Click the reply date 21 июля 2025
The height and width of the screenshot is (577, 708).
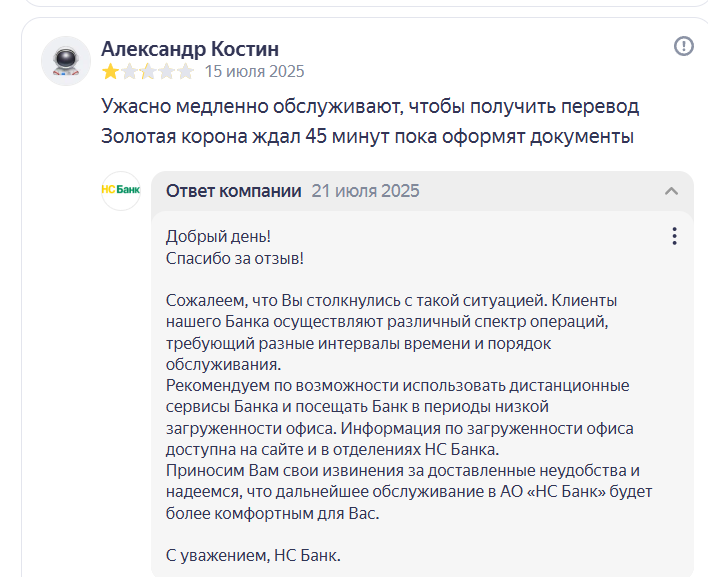point(365,191)
